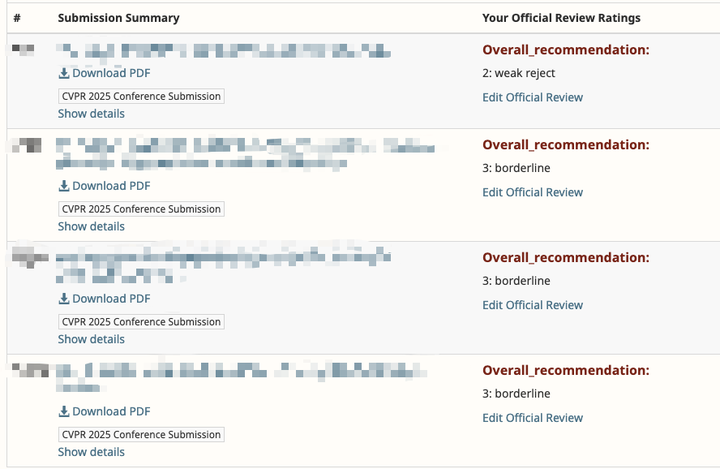Image resolution: width=720 pixels, height=469 pixels.
Task: Click CVPR 2025 Conference Submission tag, third row
Action: click(141, 322)
